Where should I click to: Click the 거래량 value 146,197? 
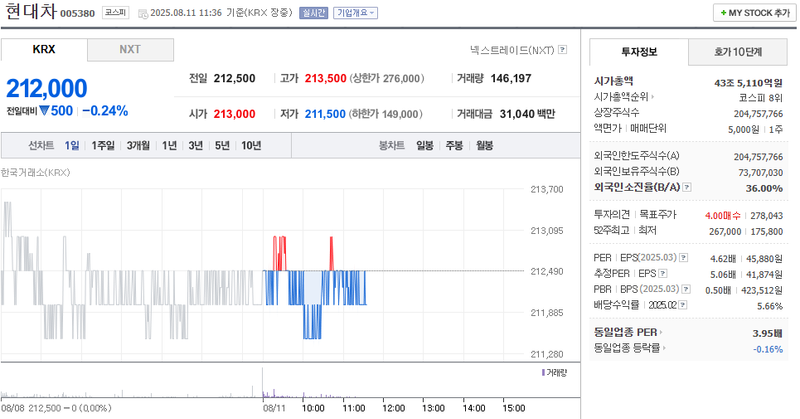point(511,79)
